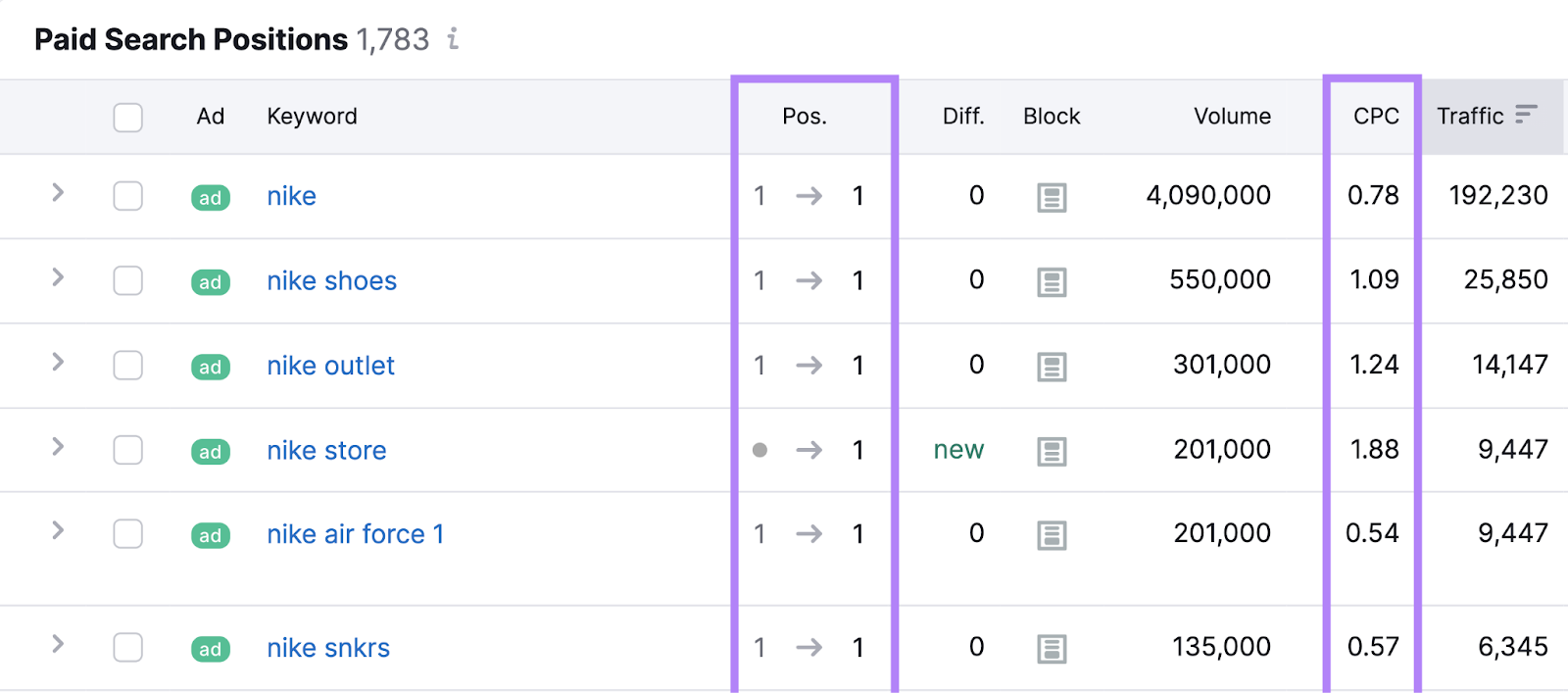
Task: Click the ad badge for nike air force 1
Action: (211, 535)
